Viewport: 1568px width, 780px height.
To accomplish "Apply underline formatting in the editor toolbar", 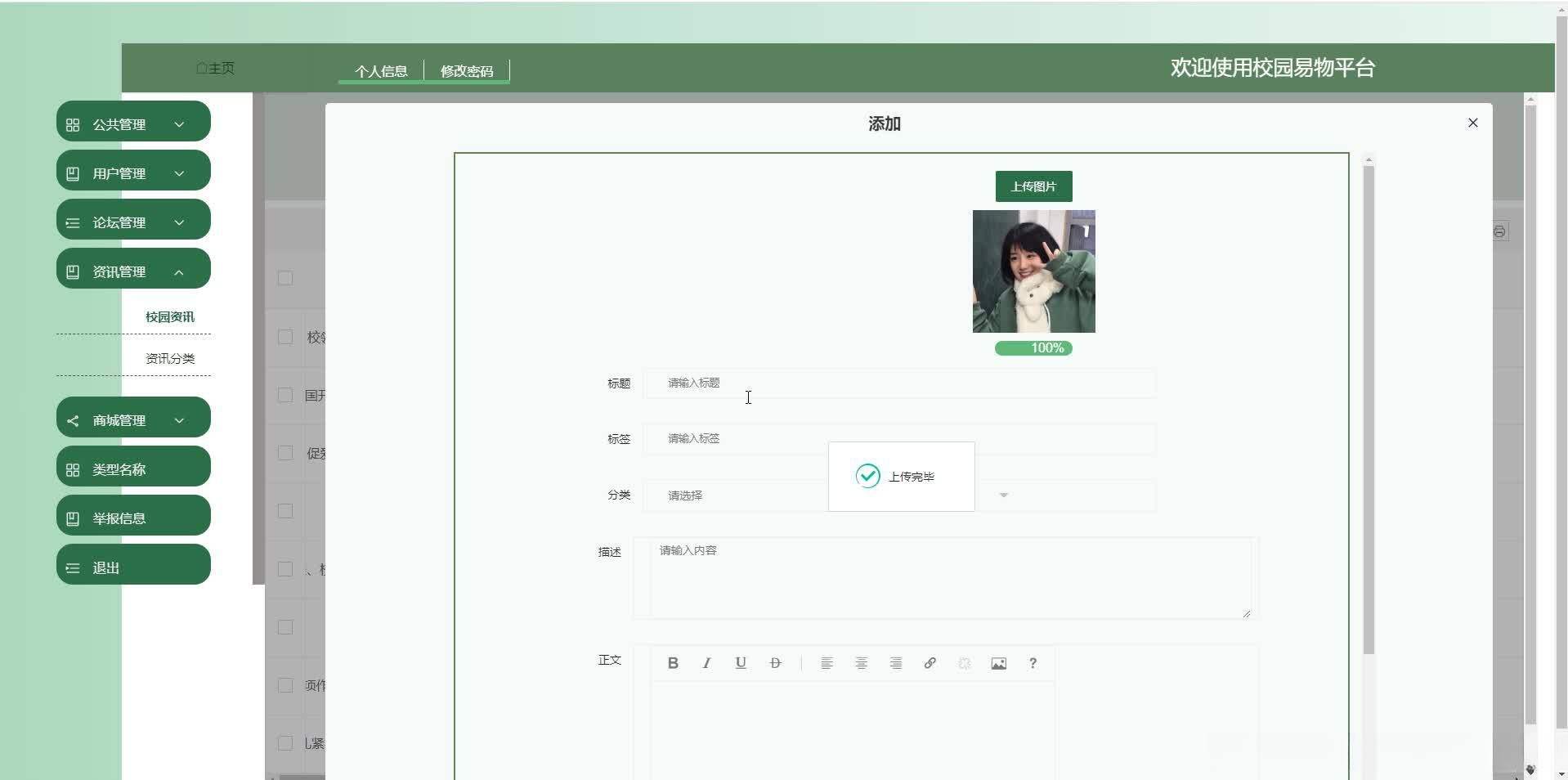I will click(740, 663).
